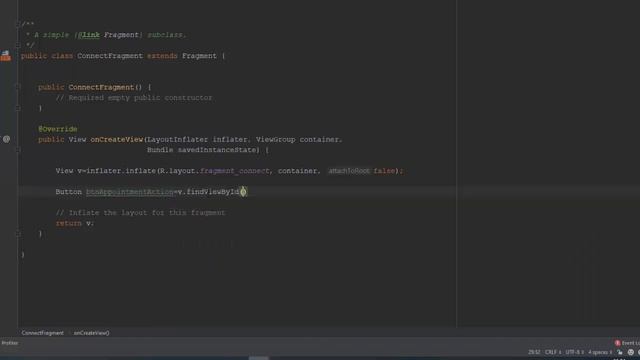Screen dimensions: 640x360
Task: Toggle the read-only lock icon in status bar
Action: click(x=620, y=352)
